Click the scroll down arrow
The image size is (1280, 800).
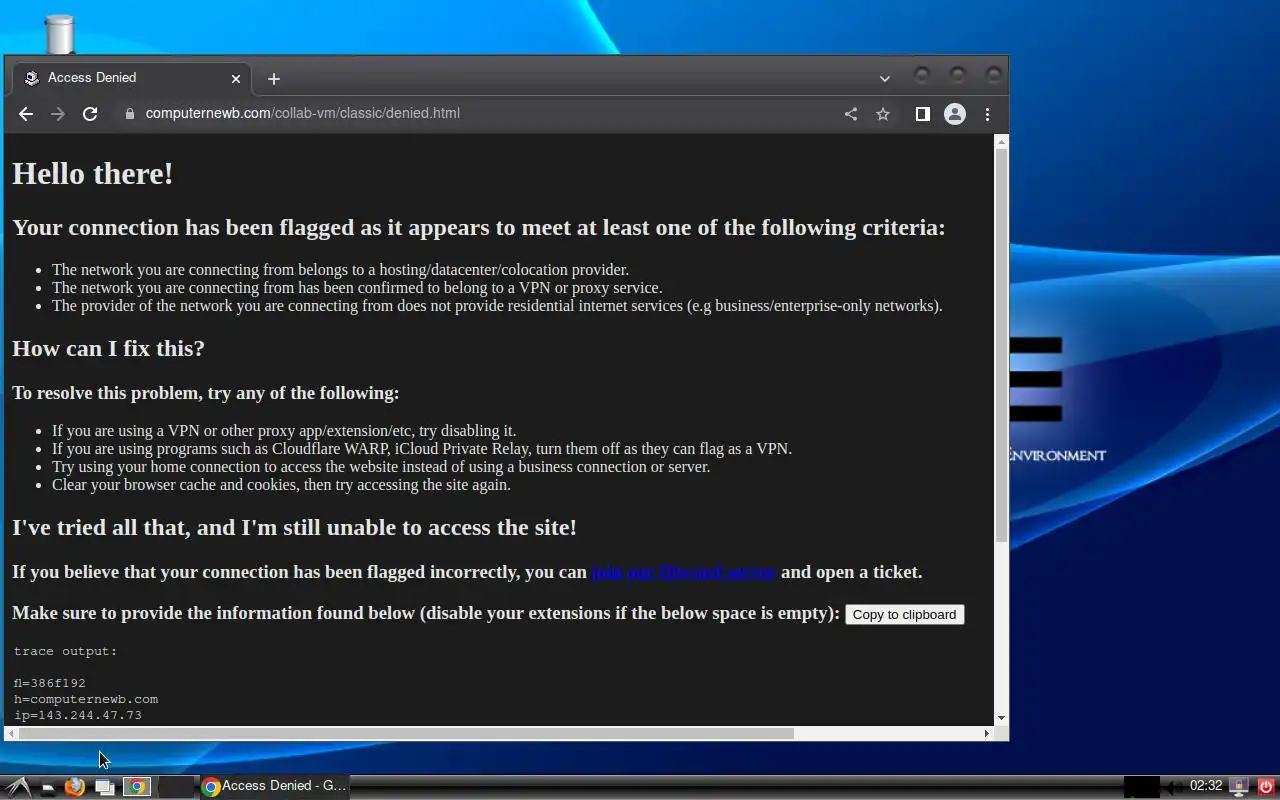(1002, 717)
